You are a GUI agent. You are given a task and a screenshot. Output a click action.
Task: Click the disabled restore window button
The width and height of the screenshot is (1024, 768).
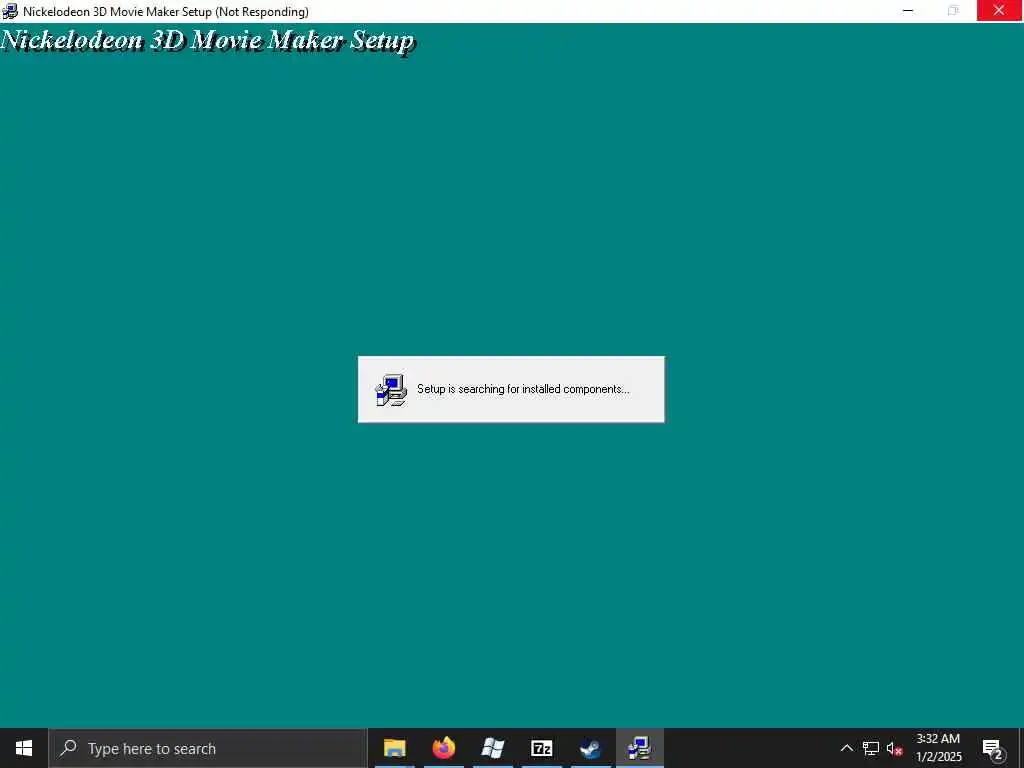pyautogui.click(x=953, y=10)
